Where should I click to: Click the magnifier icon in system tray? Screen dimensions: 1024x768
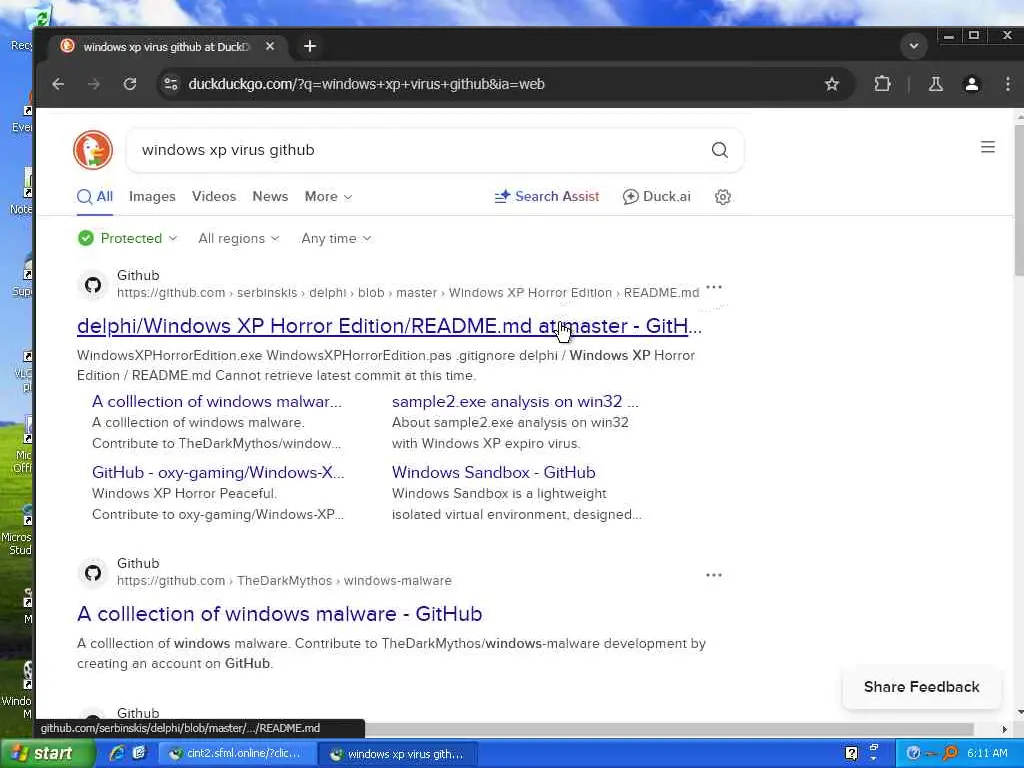click(950, 753)
